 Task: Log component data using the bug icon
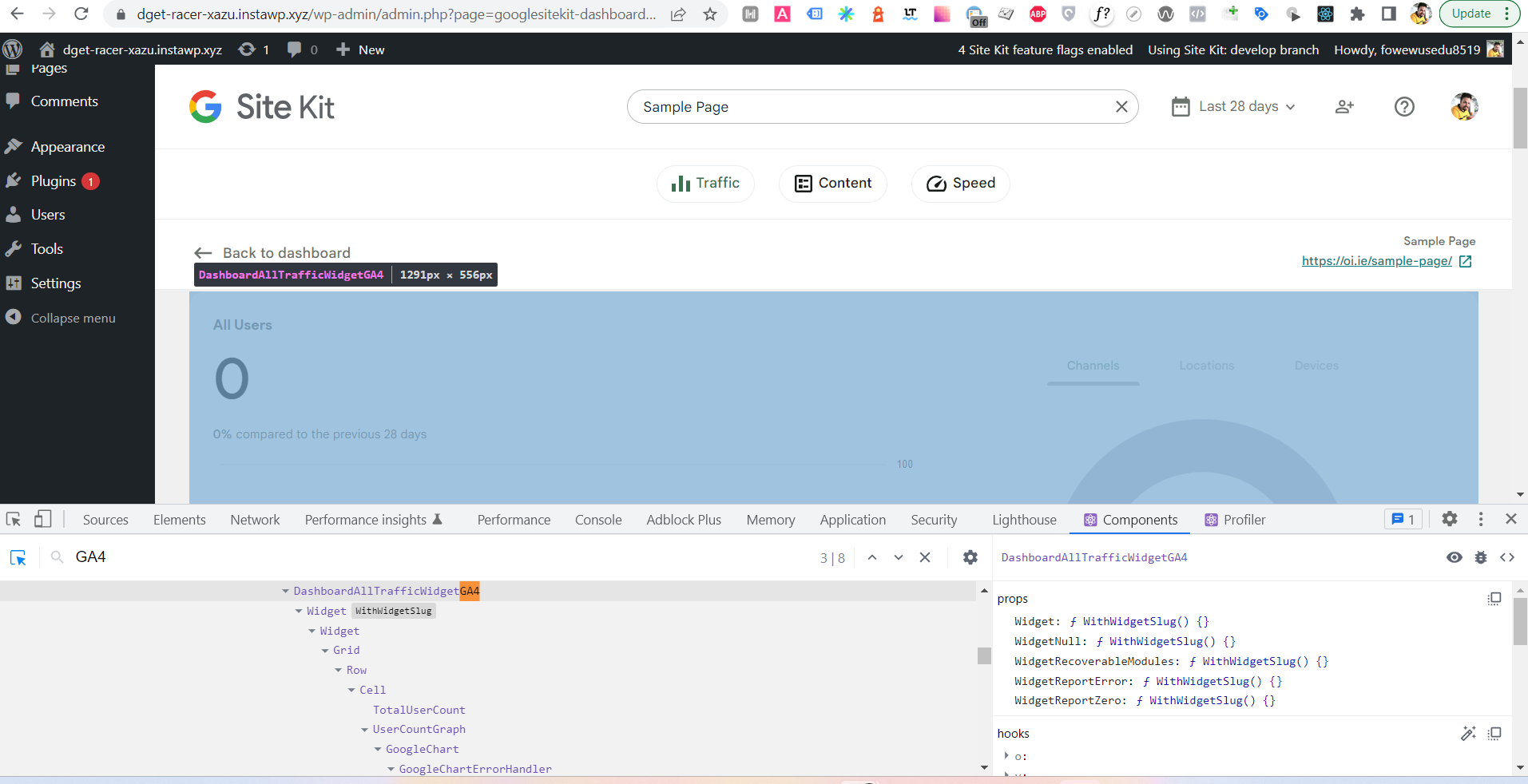coord(1482,557)
